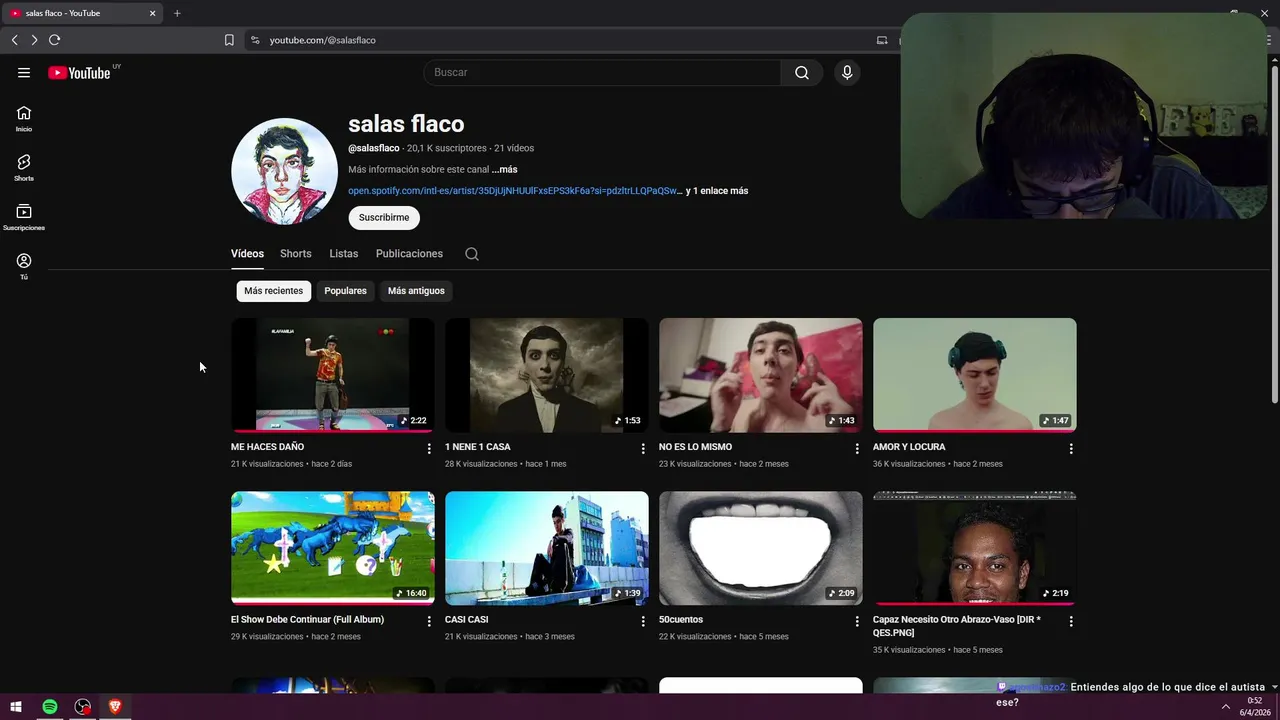The image size is (1280, 720).
Task: Open options menu for CASI CASI
Action: point(643,621)
